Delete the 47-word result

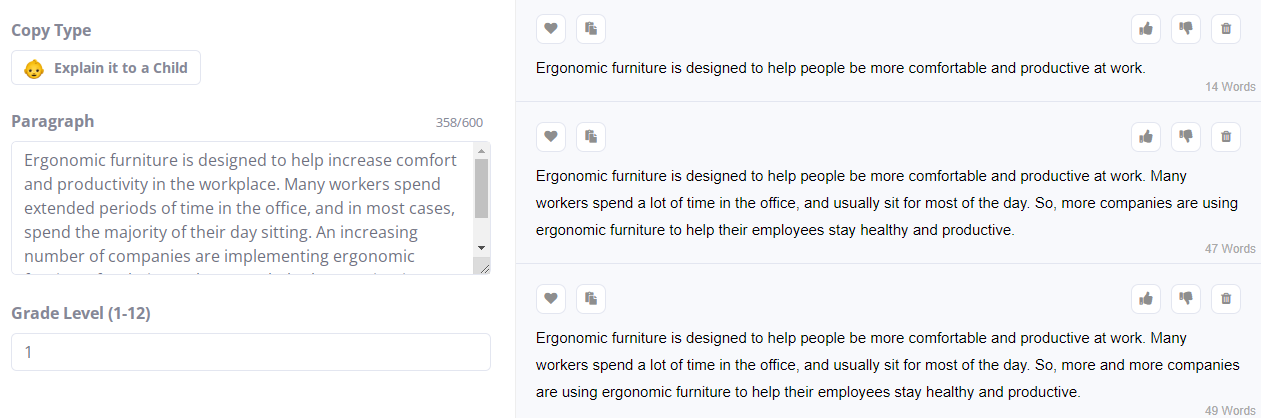(1226, 136)
